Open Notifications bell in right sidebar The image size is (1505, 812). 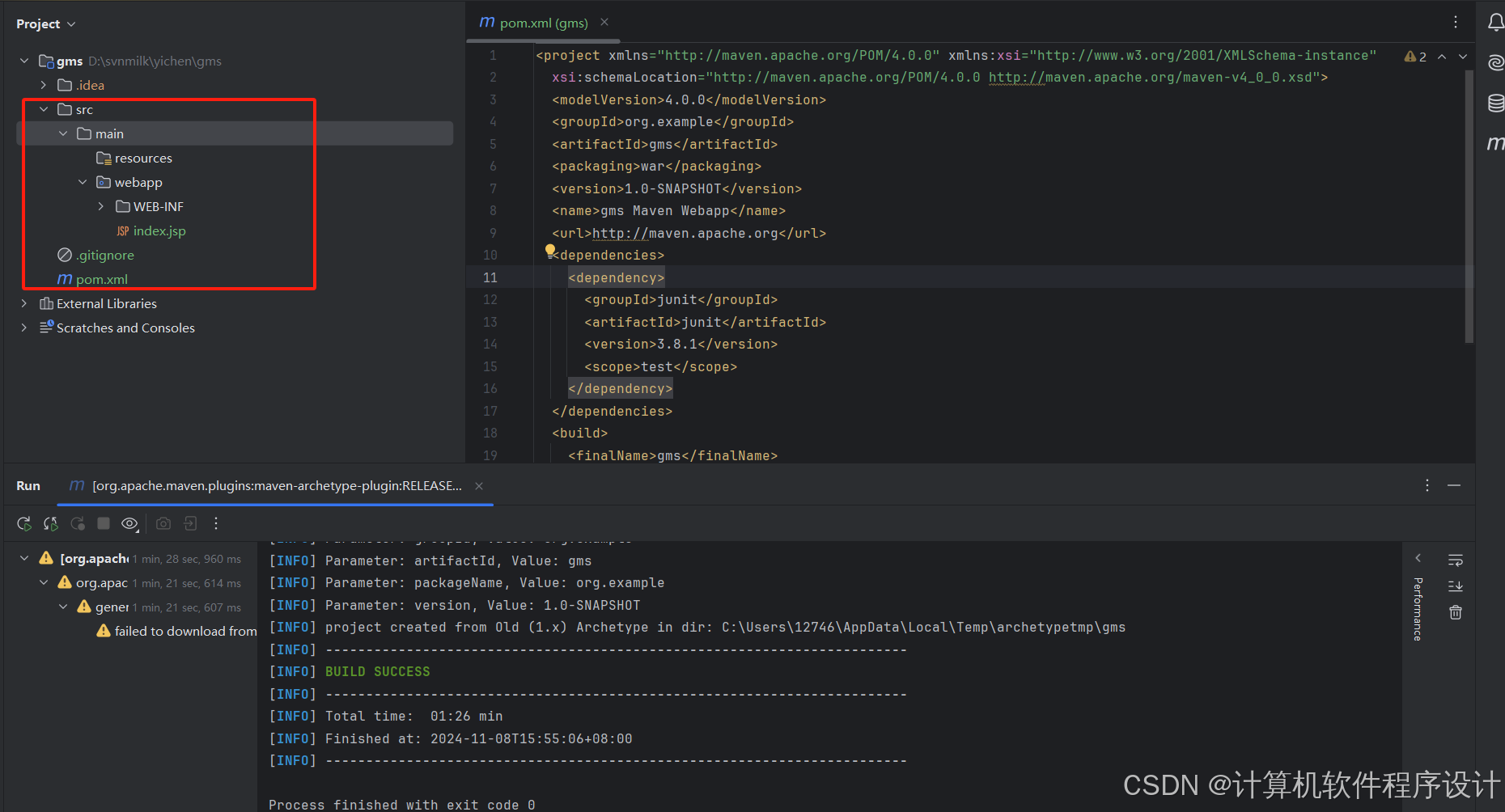pos(1495,23)
